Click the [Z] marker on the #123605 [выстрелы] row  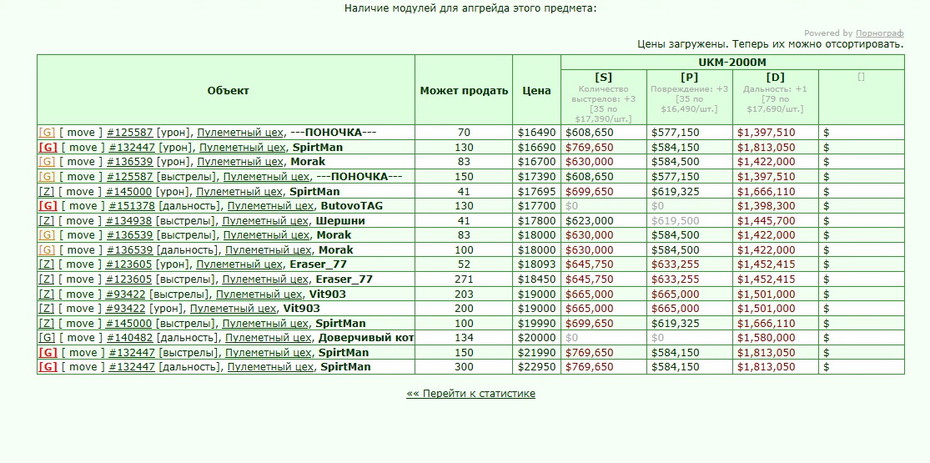pos(46,279)
